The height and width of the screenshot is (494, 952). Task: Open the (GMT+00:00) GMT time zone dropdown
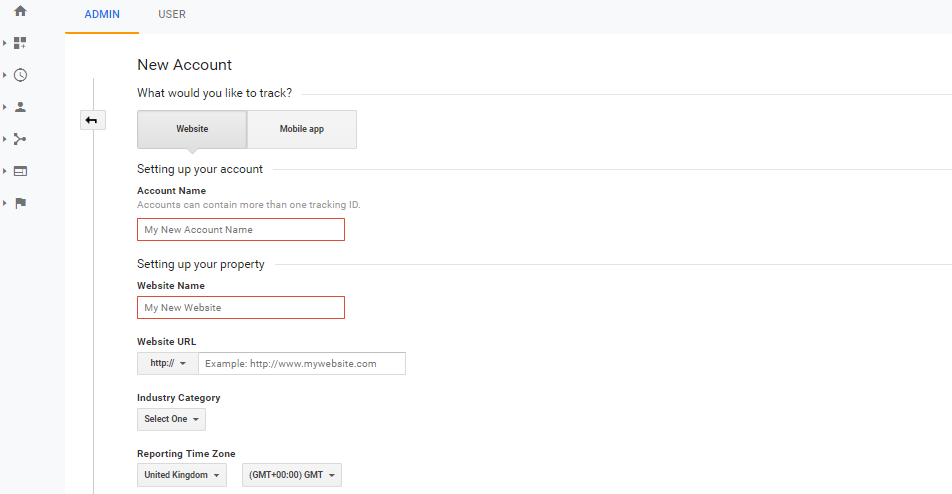(x=291, y=475)
